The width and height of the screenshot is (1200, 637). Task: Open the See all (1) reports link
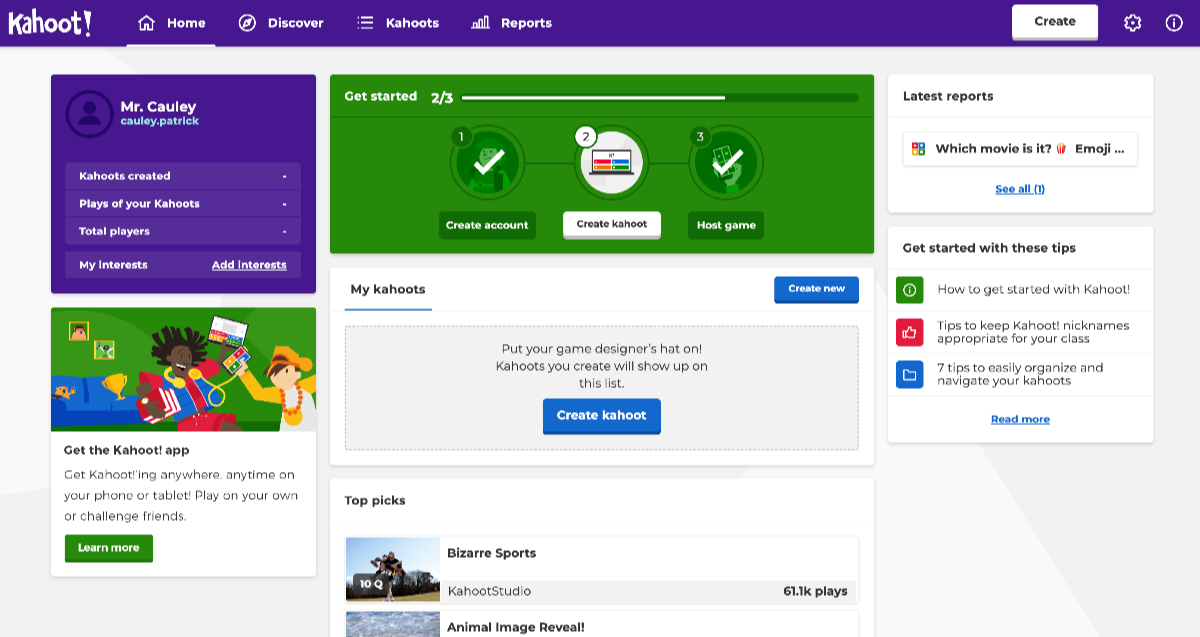(x=1020, y=189)
